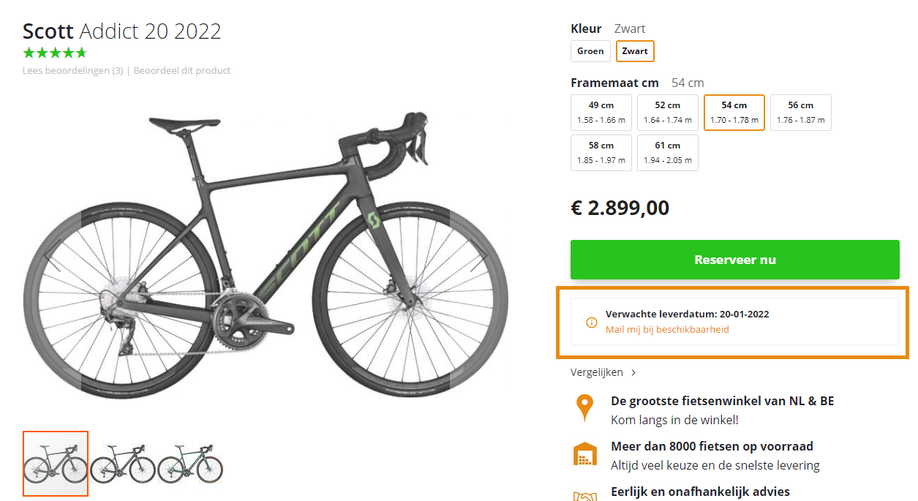918x501 pixels.
Task: Open Mail mij bij beschikbaarheid link
Action: click(x=667, y=329)
